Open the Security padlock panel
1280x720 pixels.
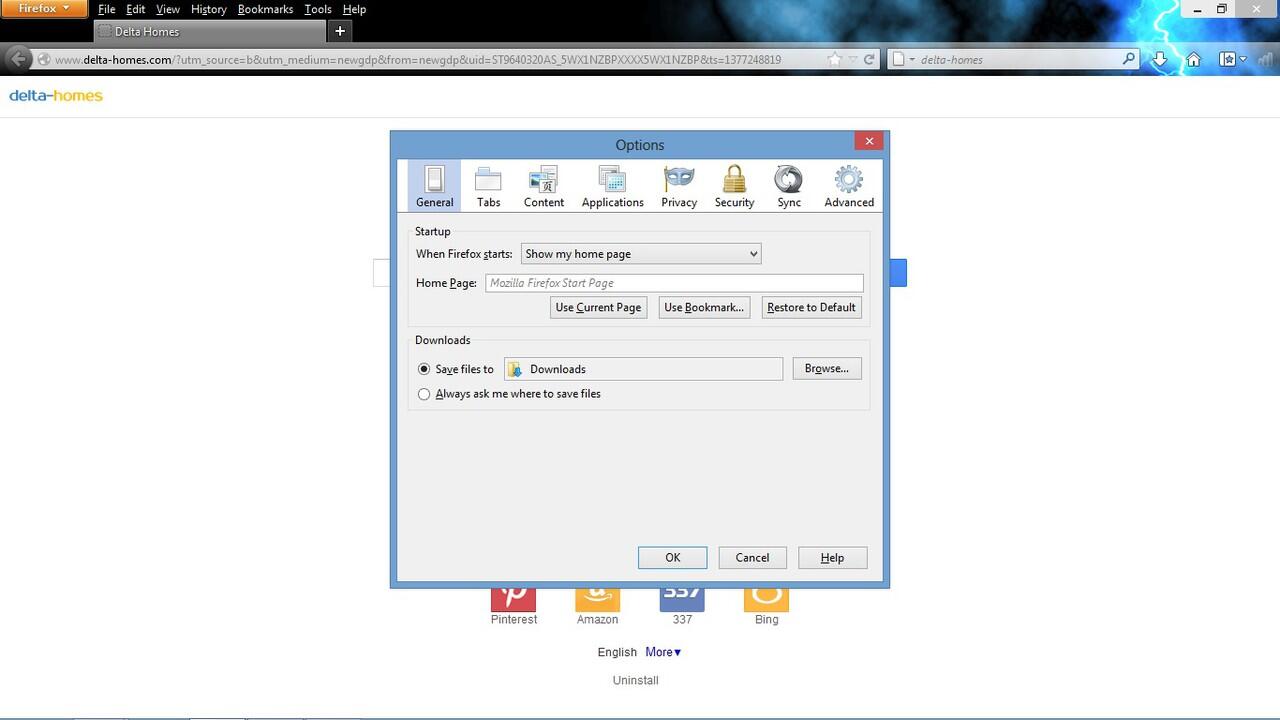pos(734,186)
